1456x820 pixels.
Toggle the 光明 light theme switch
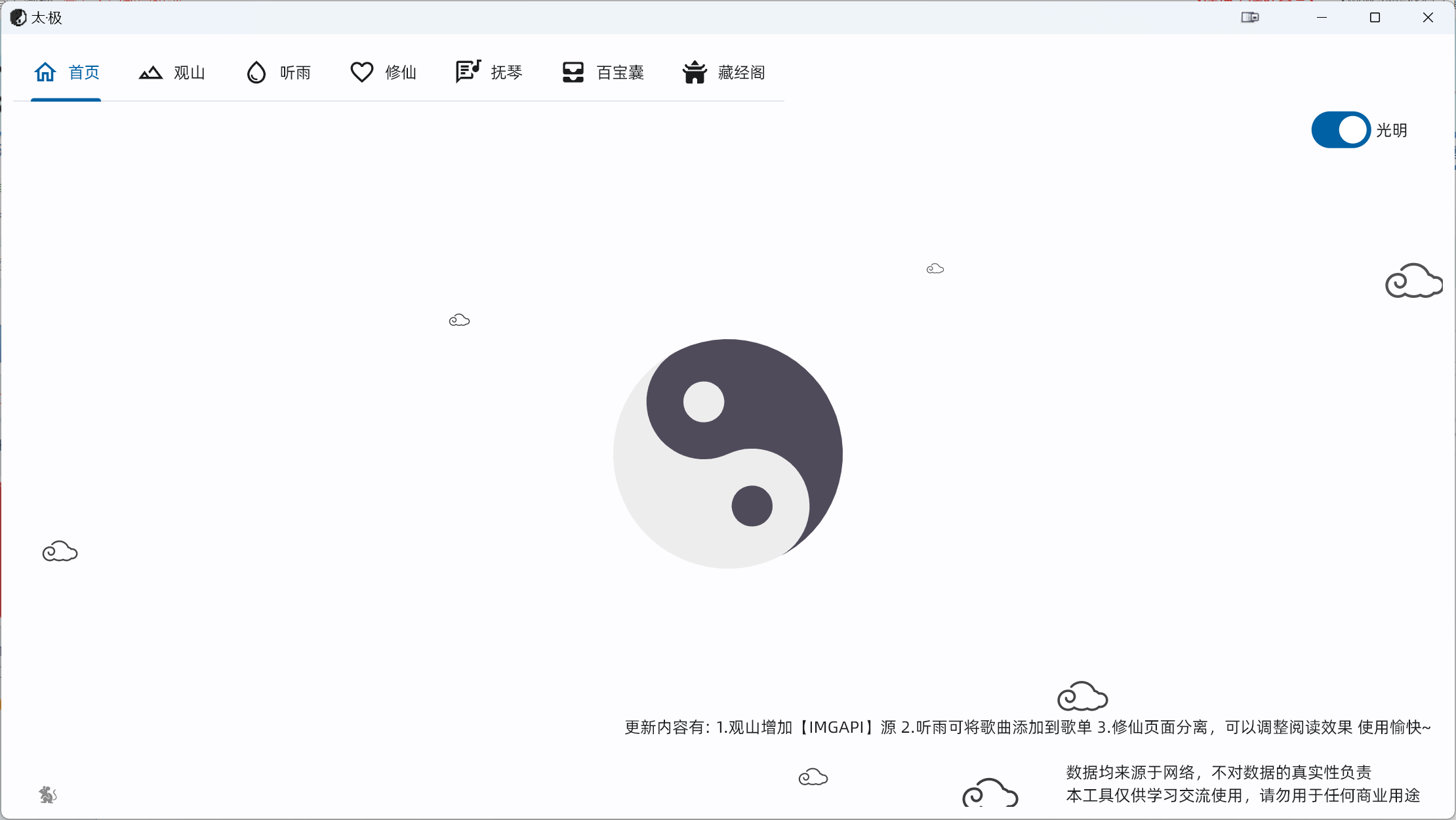point(1341,130)
